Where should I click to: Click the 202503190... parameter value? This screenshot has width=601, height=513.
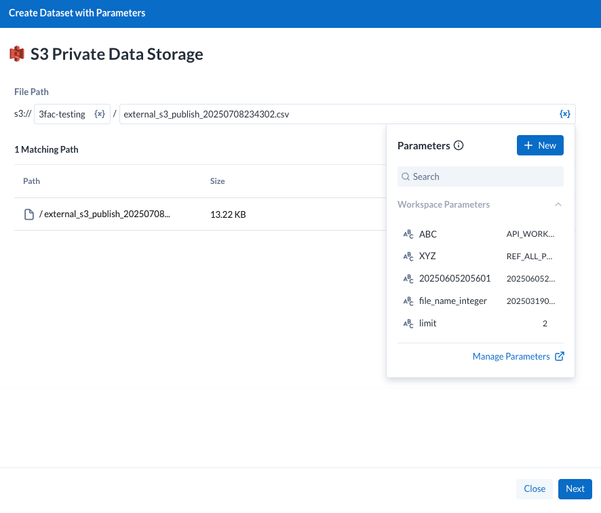530,301
